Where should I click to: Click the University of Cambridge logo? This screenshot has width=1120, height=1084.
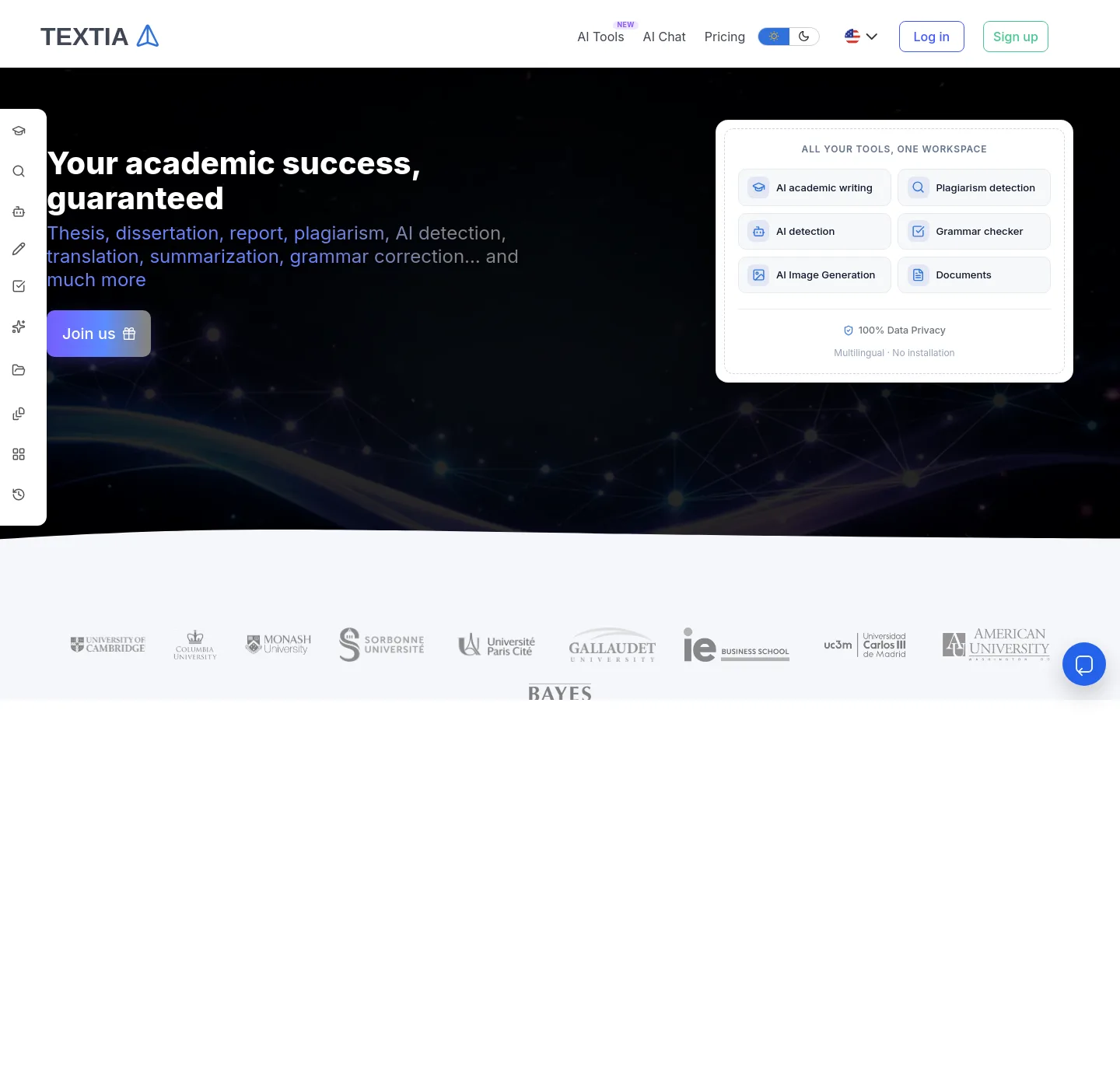(x=108, y=645)
